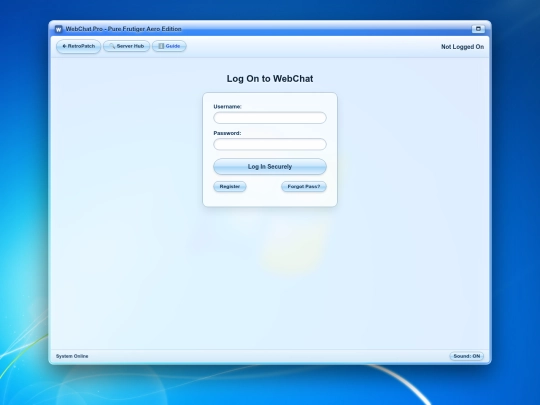
Task: Click Log In Securely
Action: click(x=270, y=167)
